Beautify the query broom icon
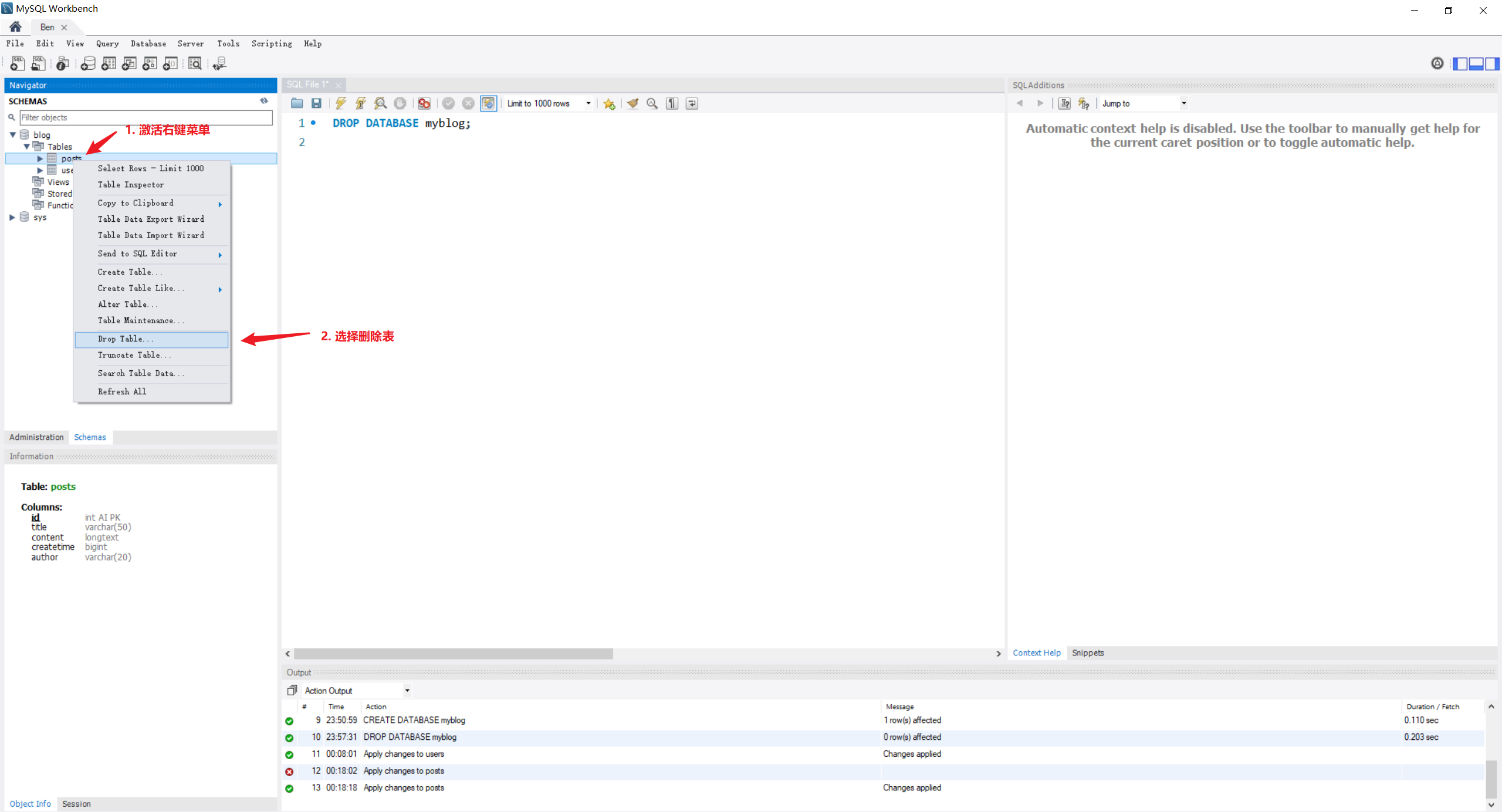 [632, 103]
